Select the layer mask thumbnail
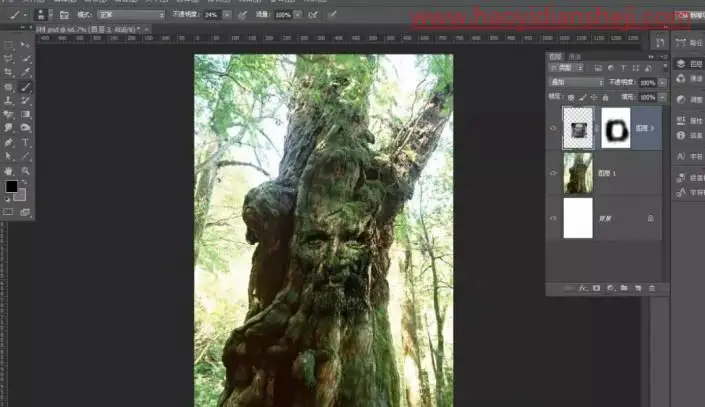705x407 pixels. (x=616, y=128)
